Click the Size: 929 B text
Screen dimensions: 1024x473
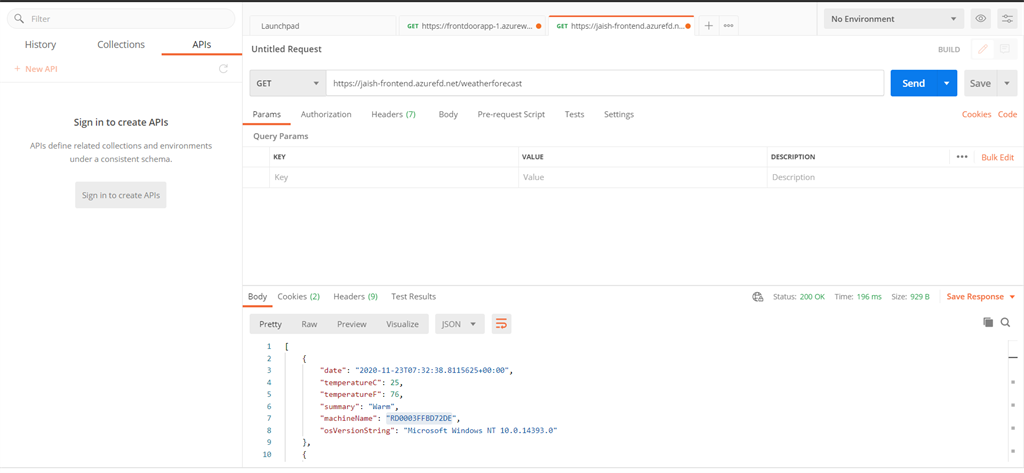pyautogui.click(x=910, y=297)
